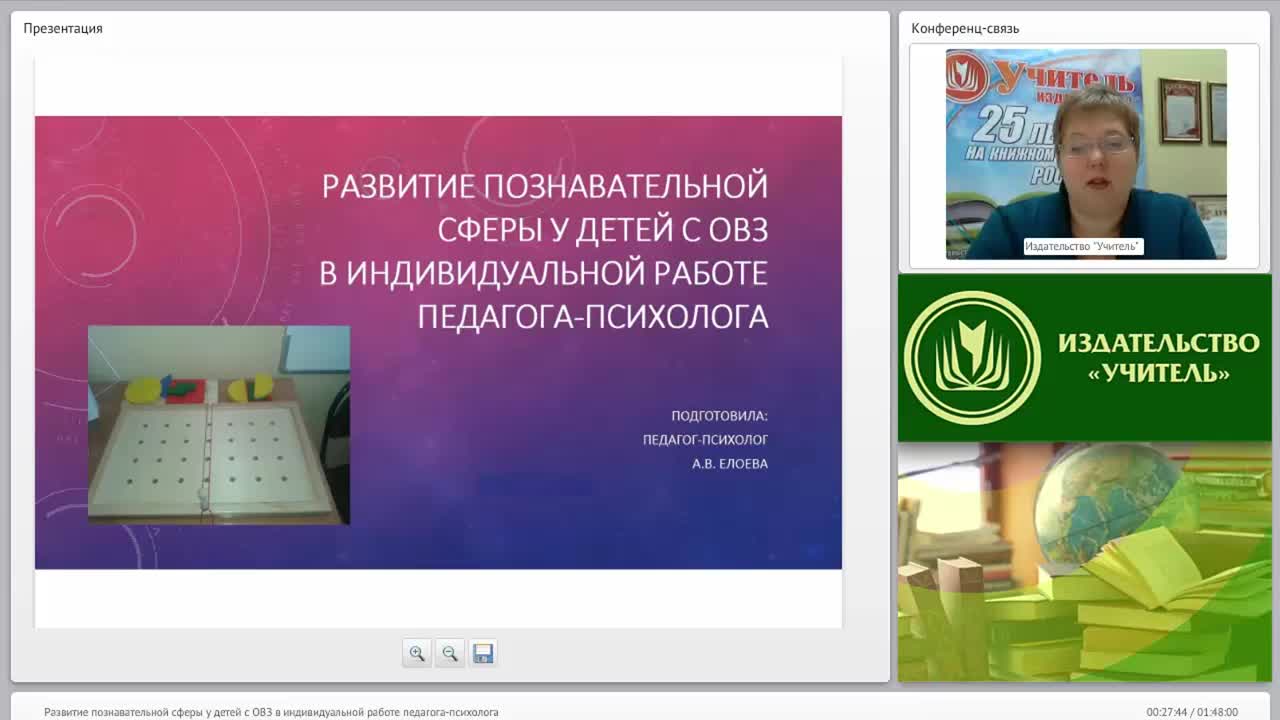Click the slide line В ИНДИВИДУАЛЬНОЙ РАБОТЕ

(544, 272)
